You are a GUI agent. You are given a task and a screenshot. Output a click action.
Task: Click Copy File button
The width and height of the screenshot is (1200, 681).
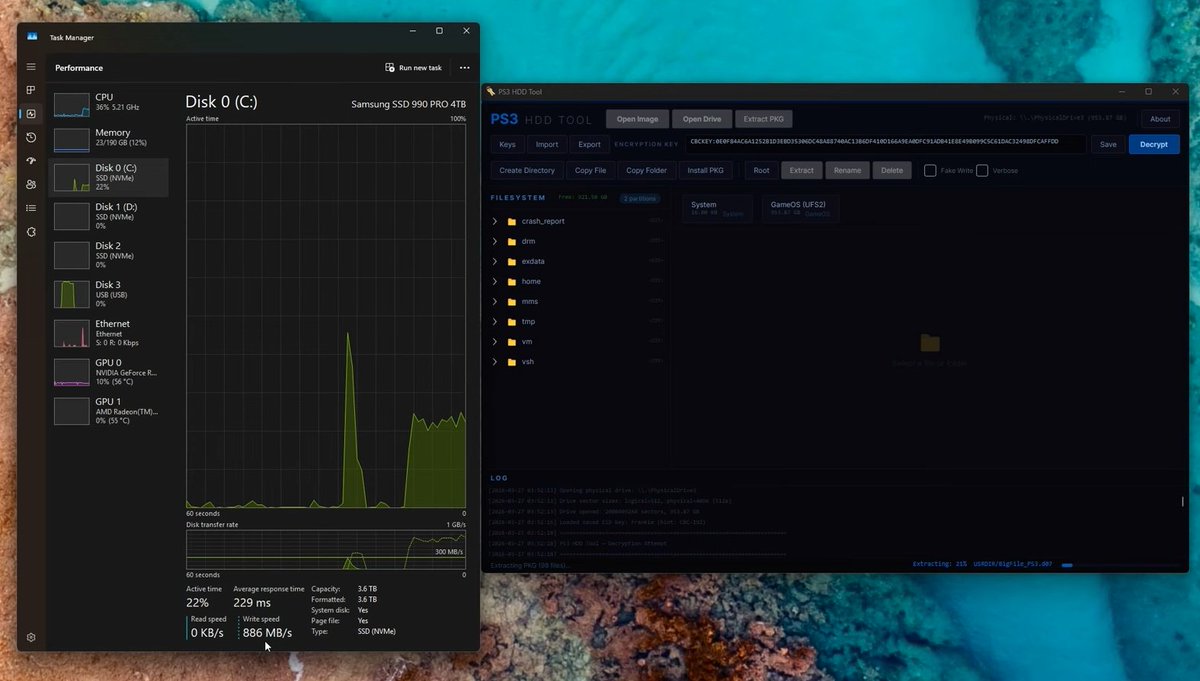click(x=590, y=170)
